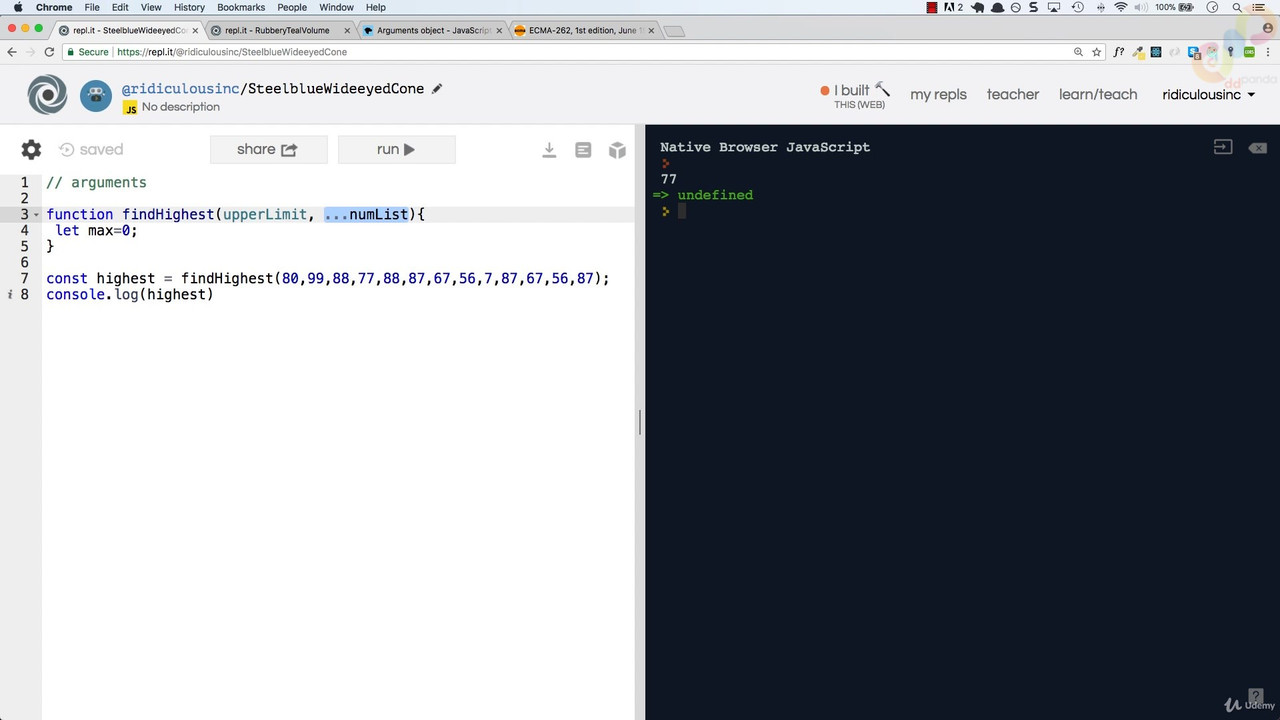The height and width of the screenshot is (720, 1280).
Task: Click the '77' console output
Action: pyautogui.click(x=669, y=179)
